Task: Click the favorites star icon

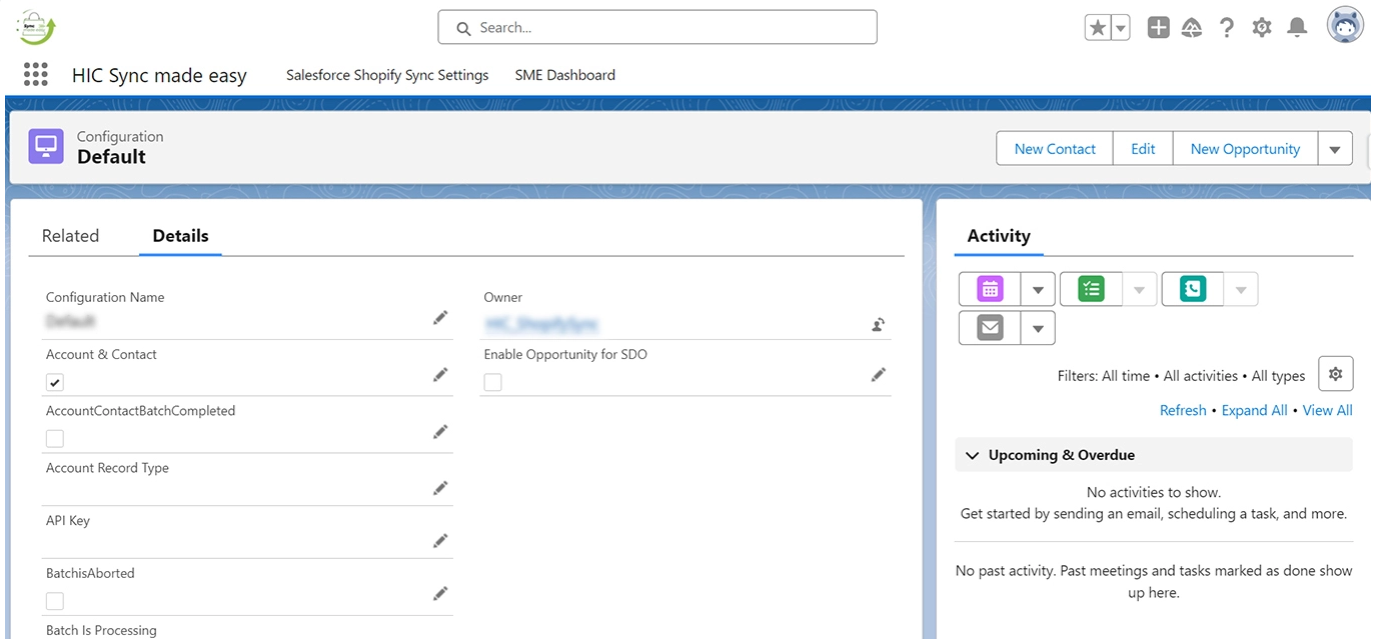Action: (1098, 28)
